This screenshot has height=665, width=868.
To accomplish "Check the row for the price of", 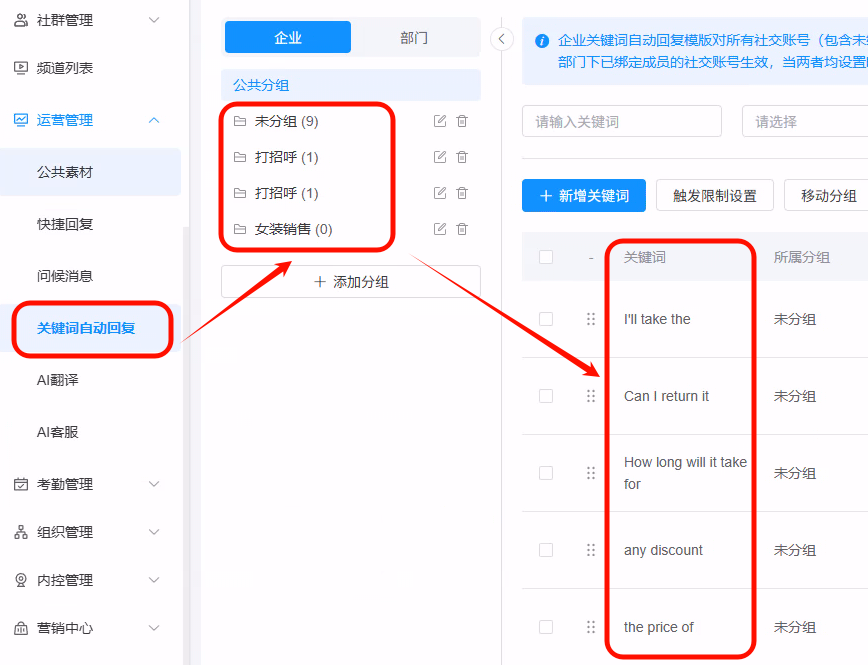I will 546,627.
